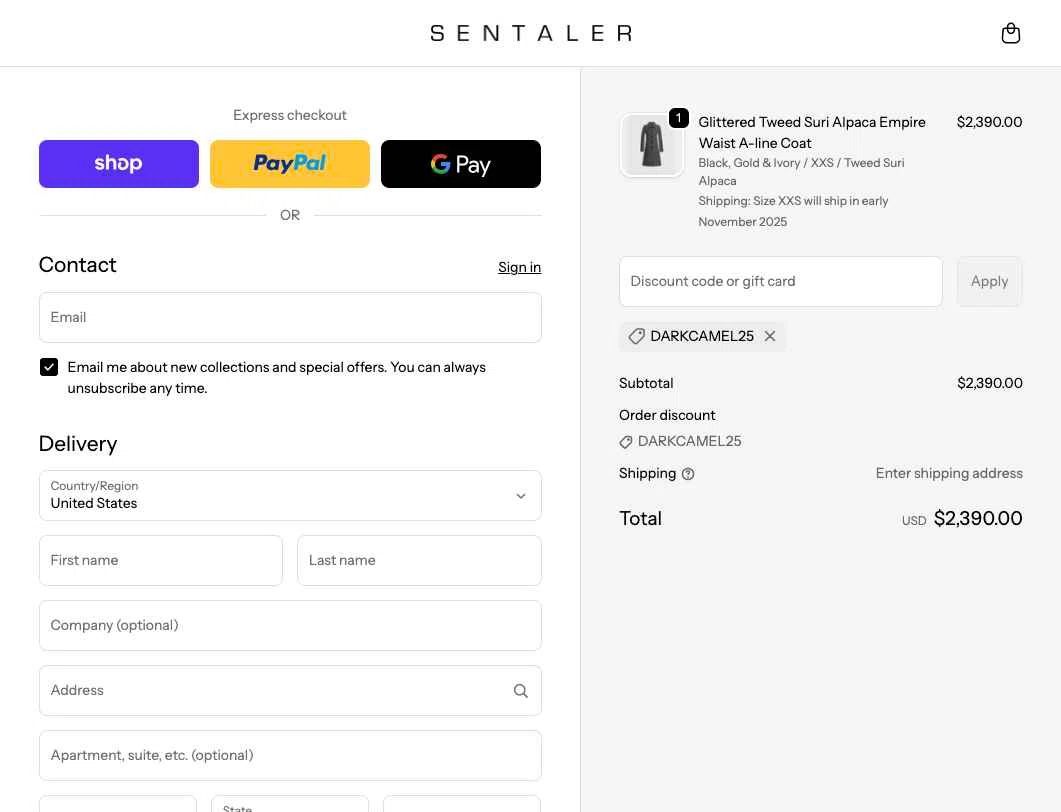
Task: Click the Address input field
Action: 290,690
